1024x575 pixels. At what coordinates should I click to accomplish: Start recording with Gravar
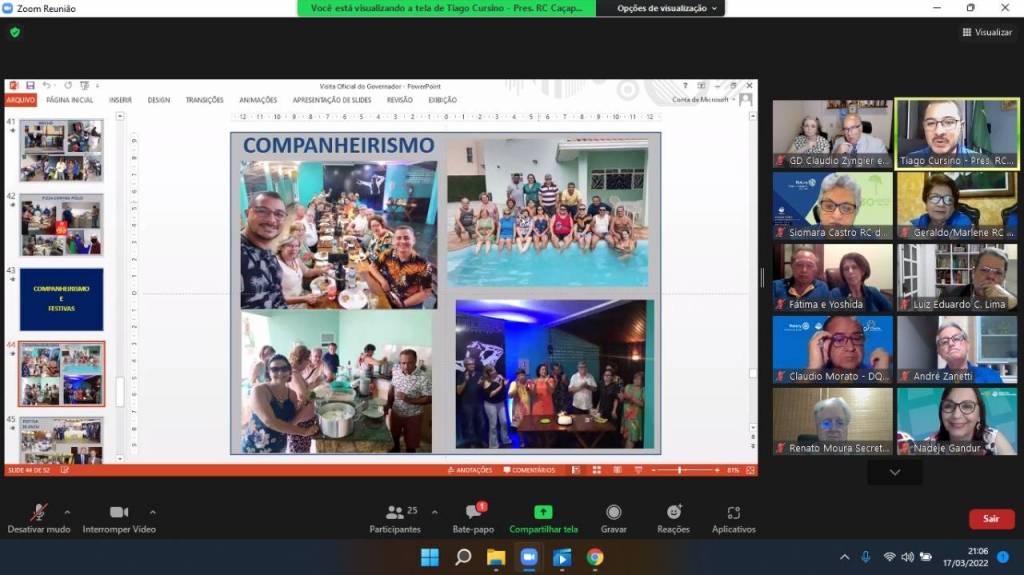click(613, 518)
